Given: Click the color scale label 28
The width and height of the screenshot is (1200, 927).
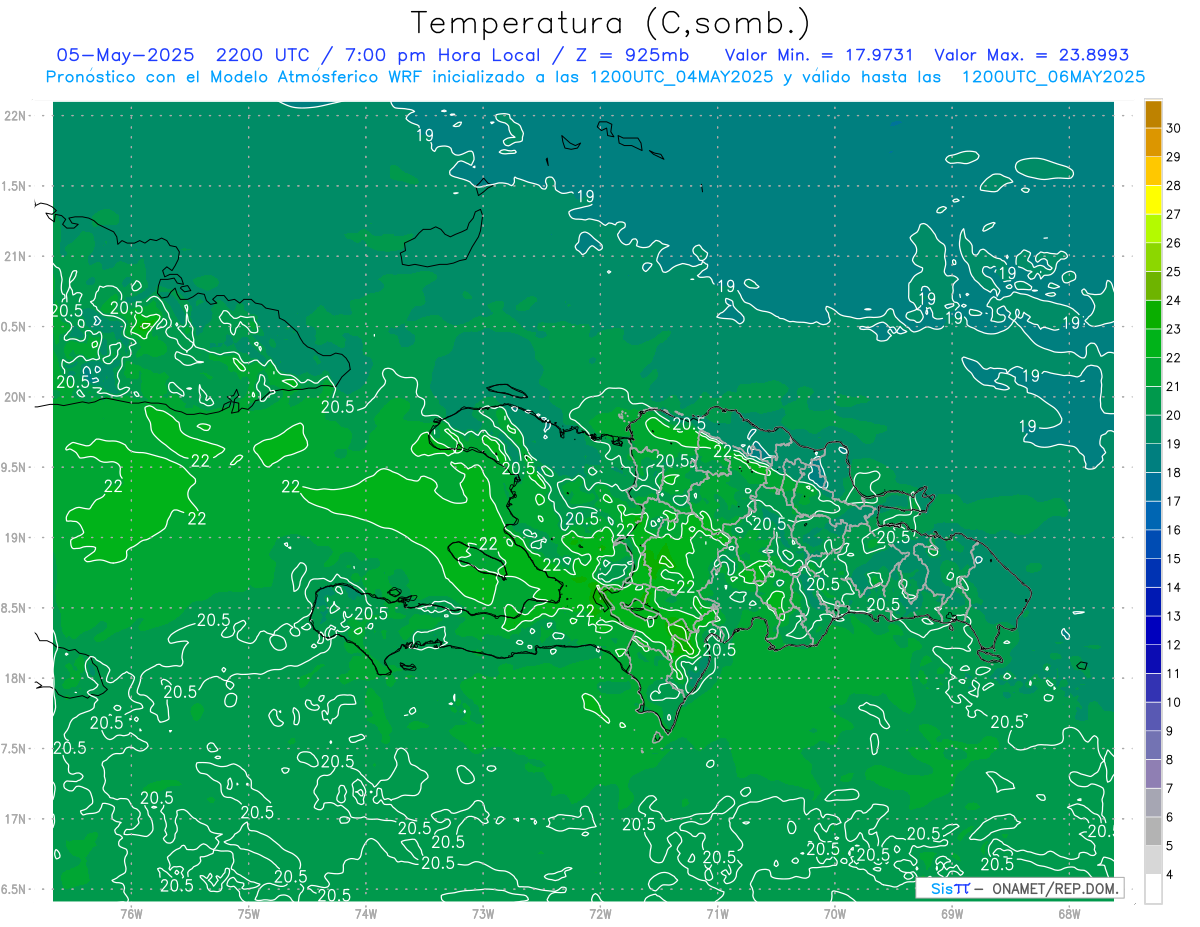Looking at the screenshot, I should [x=1174, y=185].
